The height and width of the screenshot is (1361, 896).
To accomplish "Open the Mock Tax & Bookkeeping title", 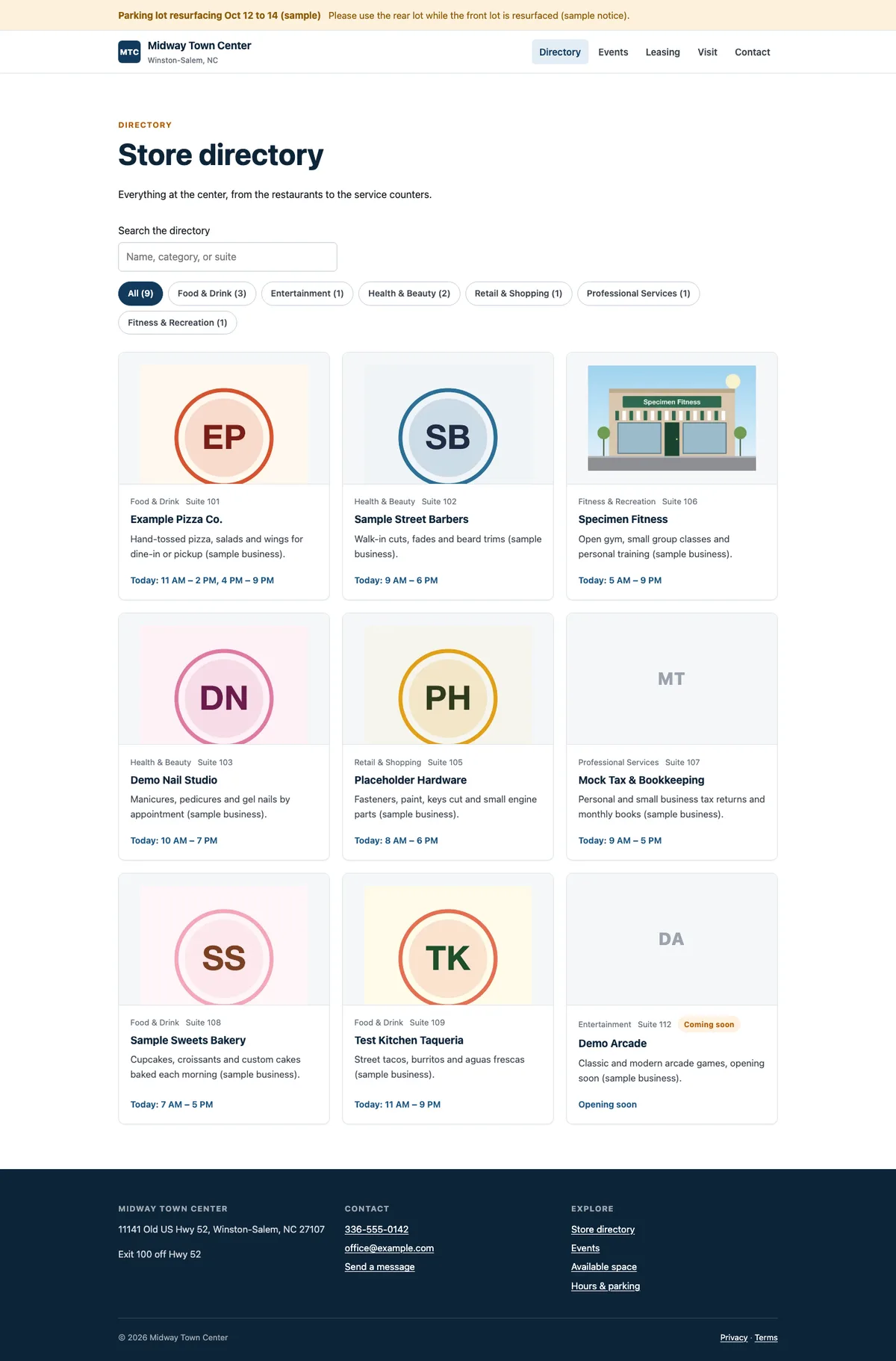I will pos(641,780).
